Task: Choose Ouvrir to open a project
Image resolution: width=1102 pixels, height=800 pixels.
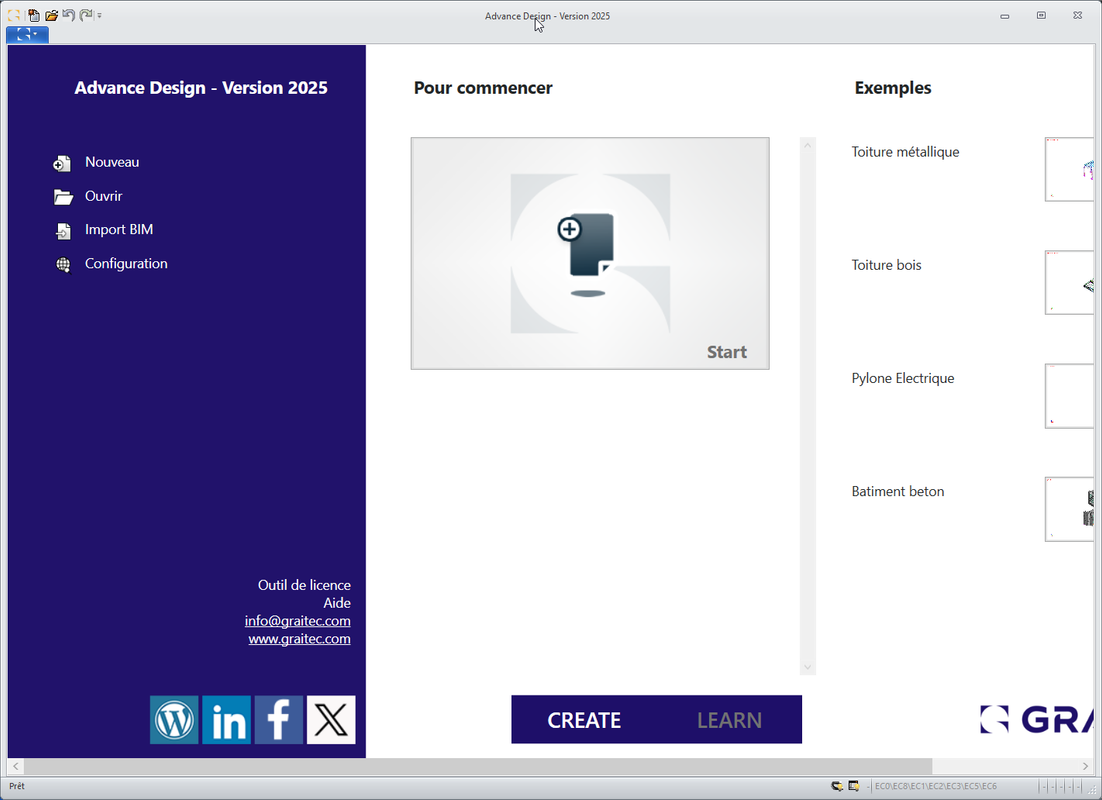Action: coord(103,196)
